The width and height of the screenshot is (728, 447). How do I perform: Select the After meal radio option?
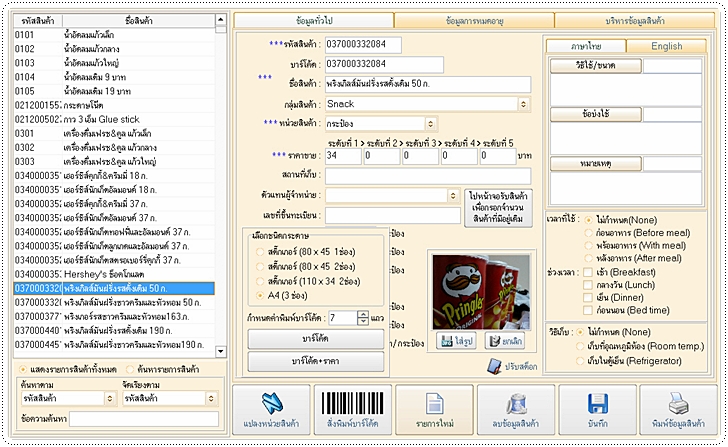pyautogui.click(x=589, y=258)
